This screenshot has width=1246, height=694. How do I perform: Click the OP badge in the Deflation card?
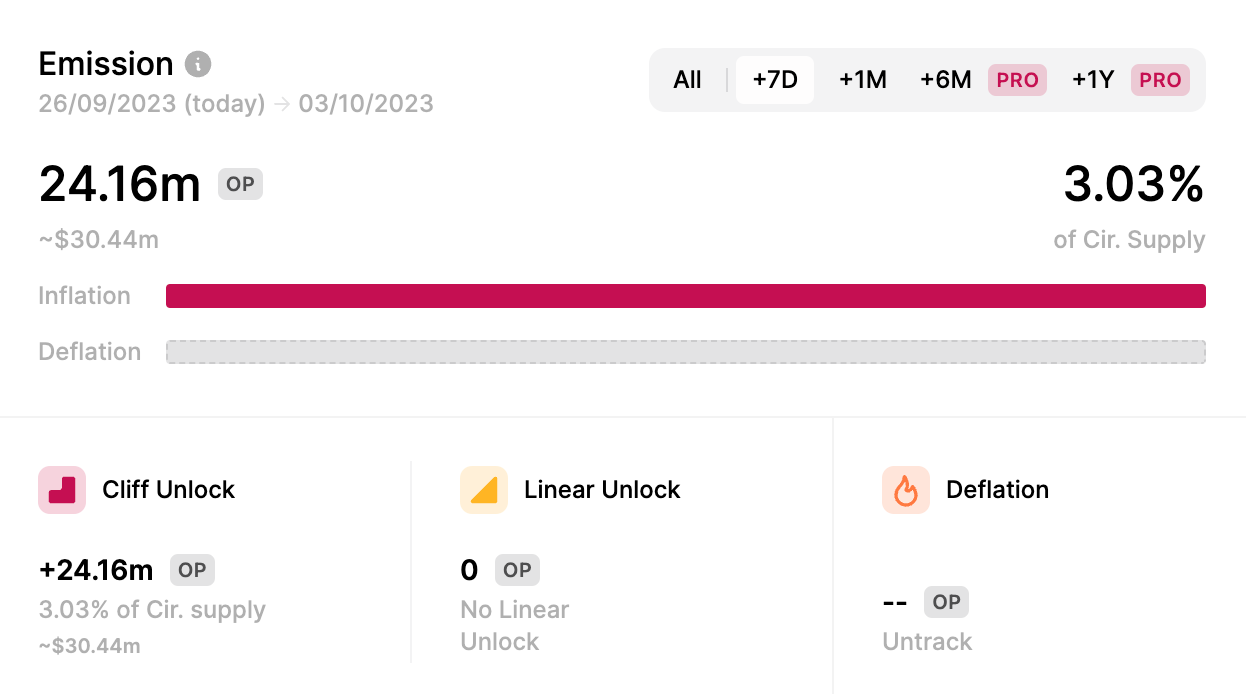pos(946,602)
